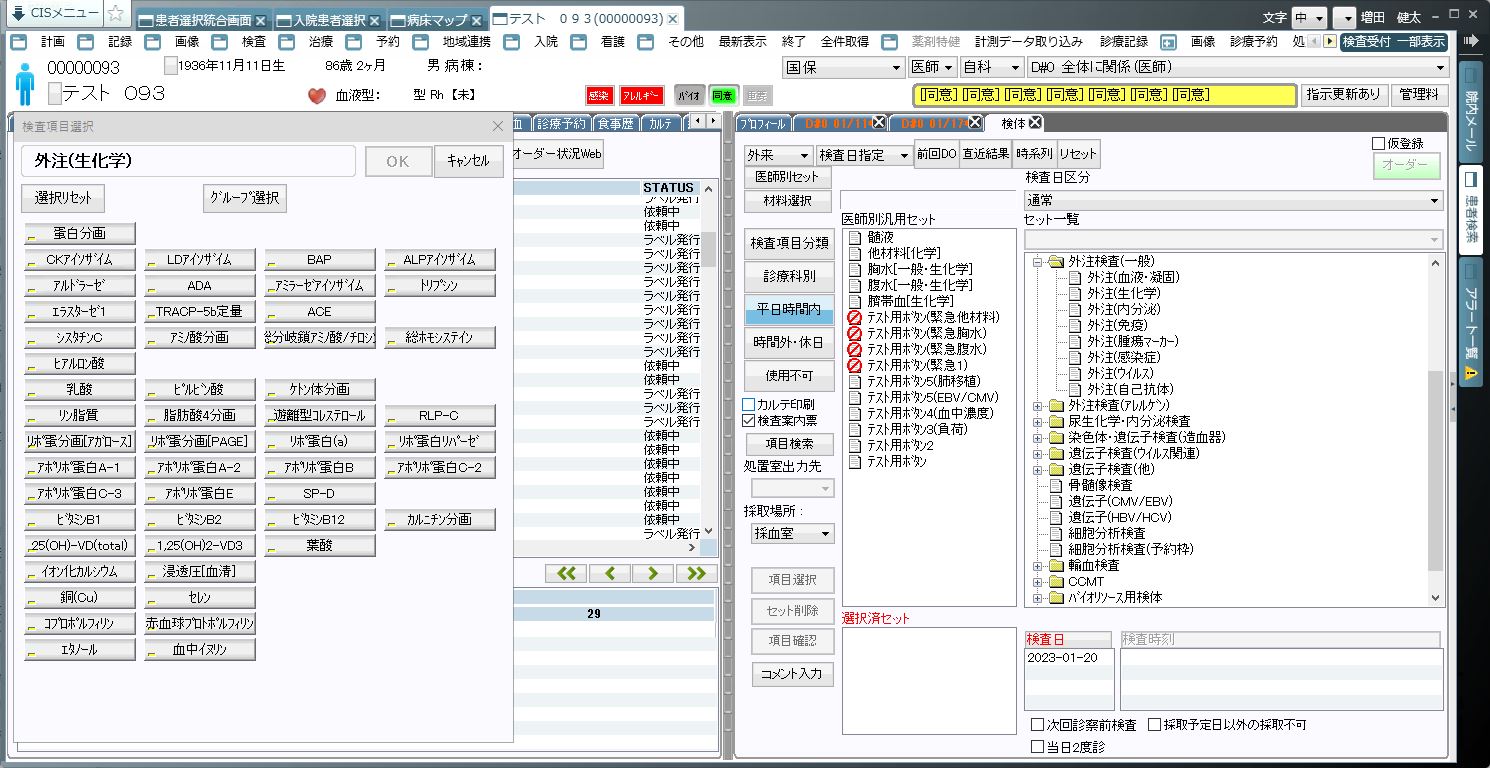Expand the 輸血検査 tree folder
Image resolution: width=1490 pixels, height=768 pixels.
pos(1038,565)
